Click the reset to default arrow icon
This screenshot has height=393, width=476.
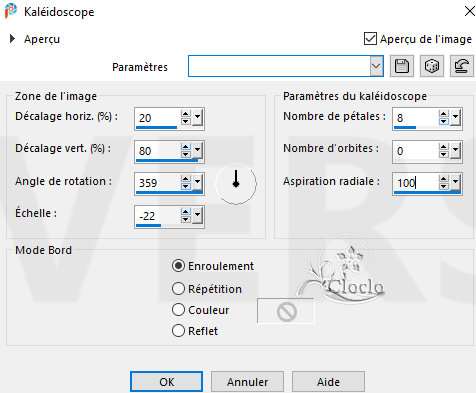click(462, 66)
